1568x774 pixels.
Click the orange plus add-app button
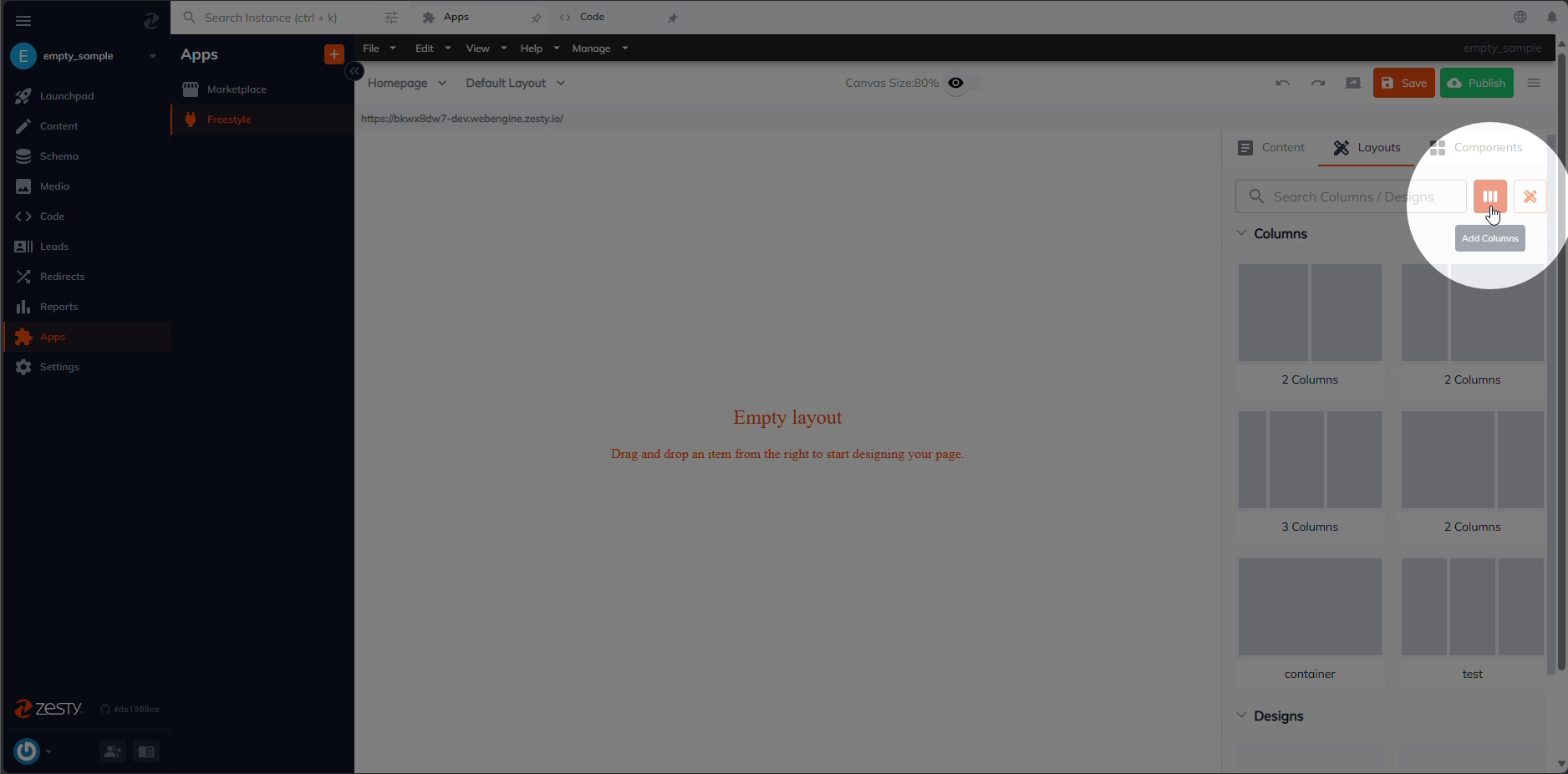333,54
